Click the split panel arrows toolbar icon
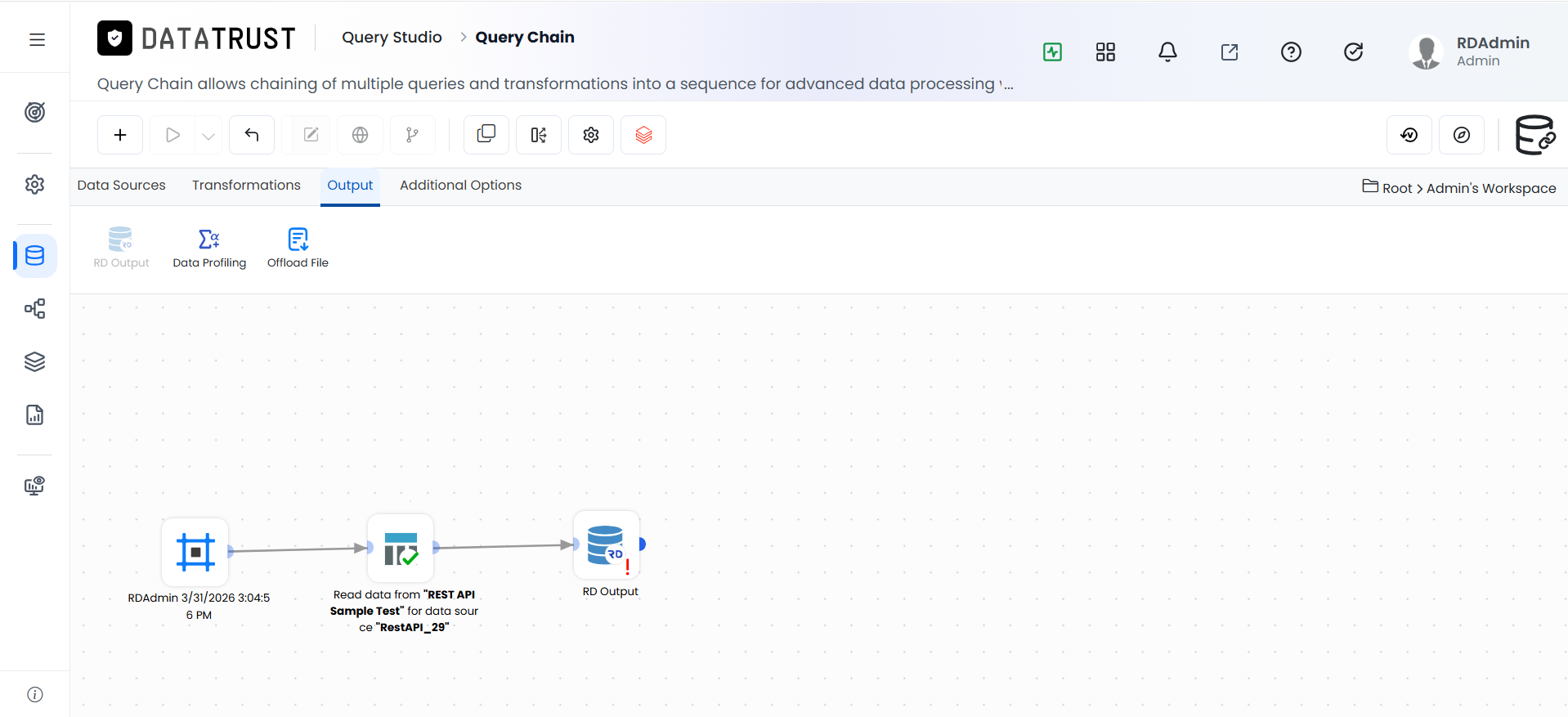The image size is (1568, 717). (539, 135)
